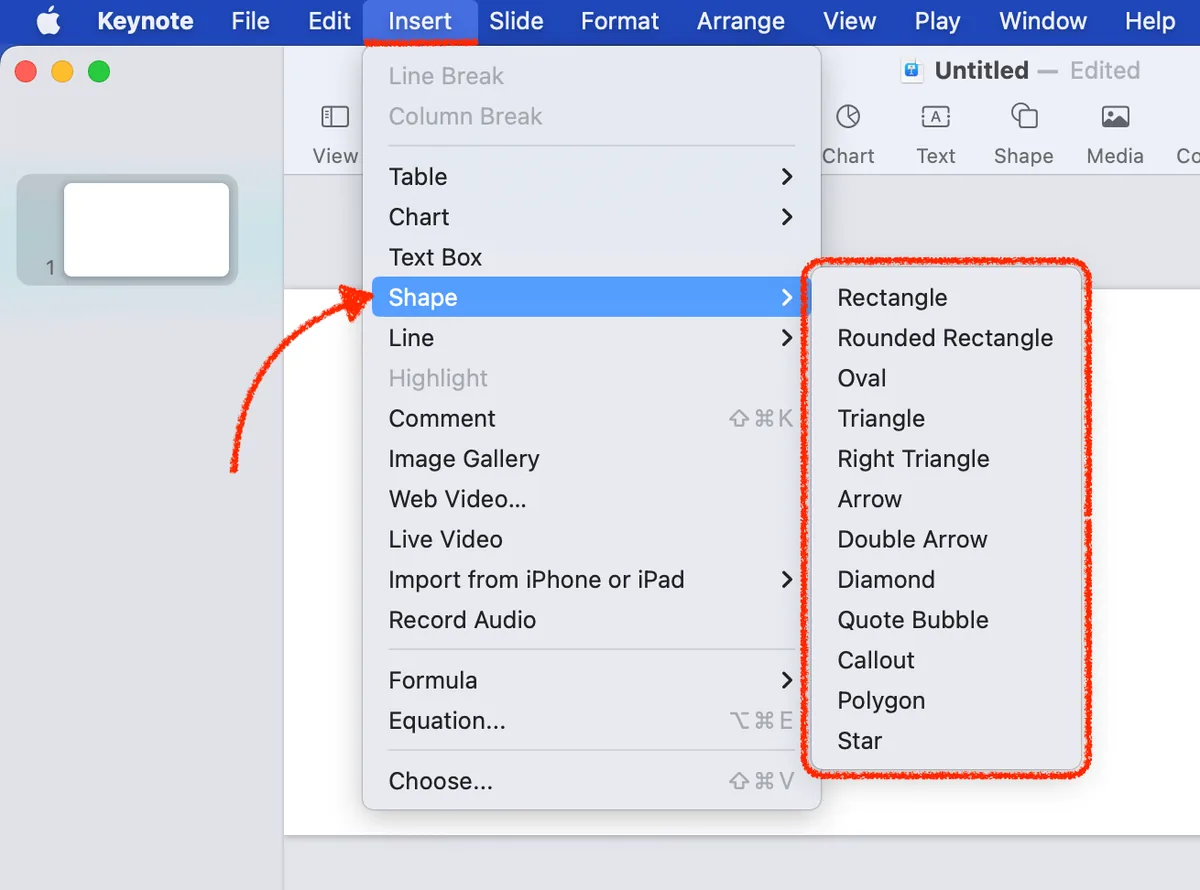Insert a Triangle shape
Viewport: 1200px width, 890px height.
[946, 418]
